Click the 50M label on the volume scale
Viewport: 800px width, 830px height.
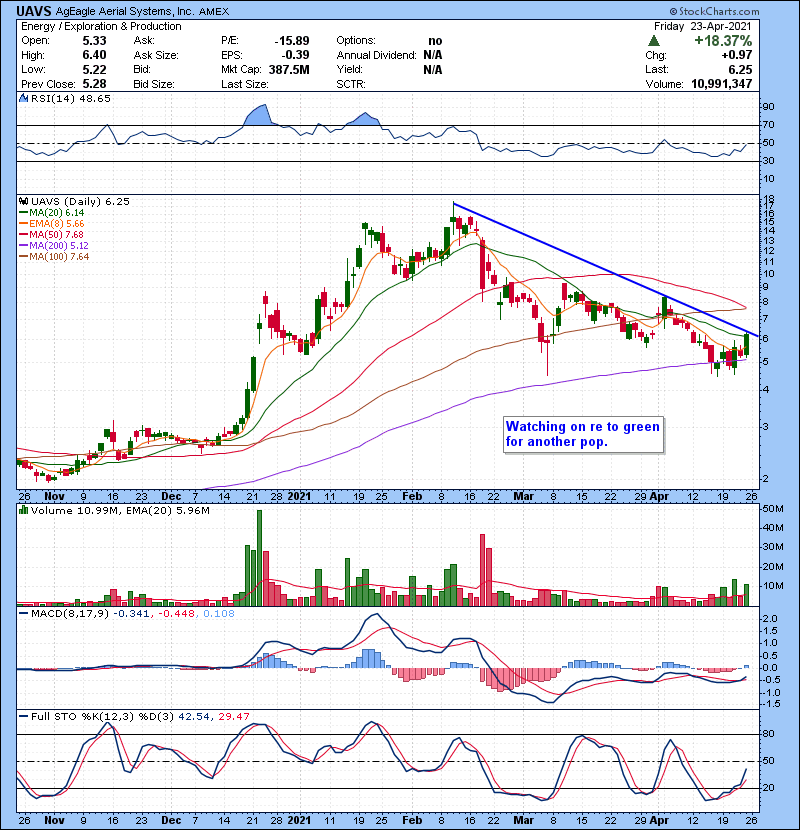[x=772, y=509]
